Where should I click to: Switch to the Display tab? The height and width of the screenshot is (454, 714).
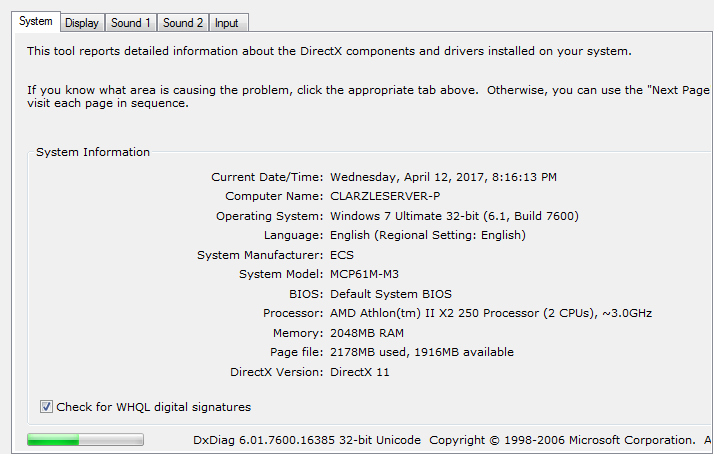pos(82,22)
